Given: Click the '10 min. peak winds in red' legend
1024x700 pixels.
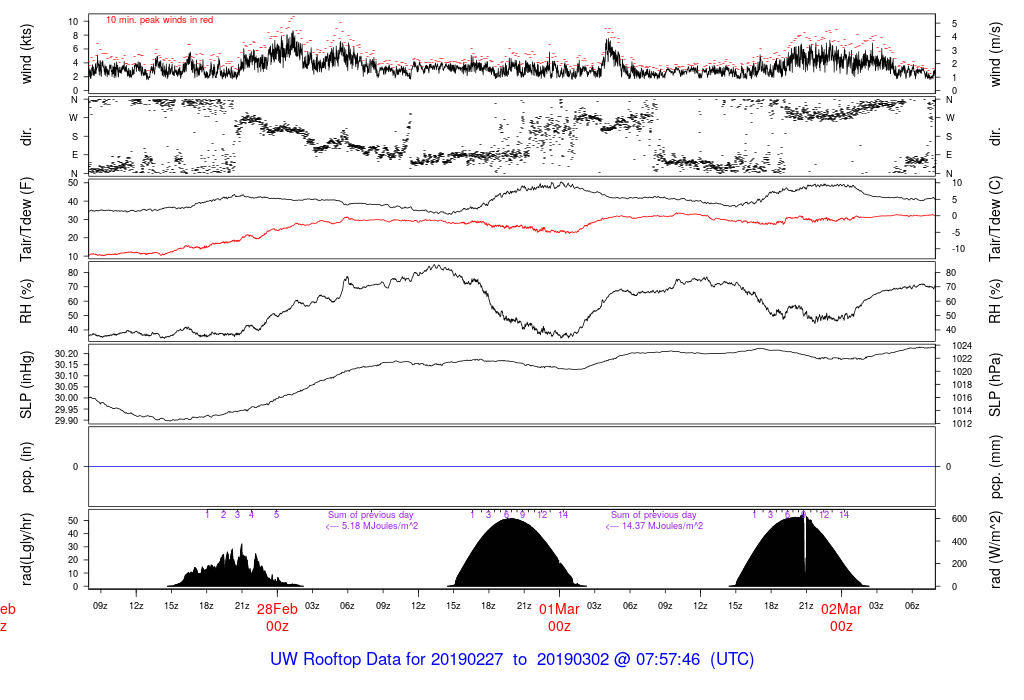Looking at the screenshot, I should pyautogui.click(x=159, y=20).
